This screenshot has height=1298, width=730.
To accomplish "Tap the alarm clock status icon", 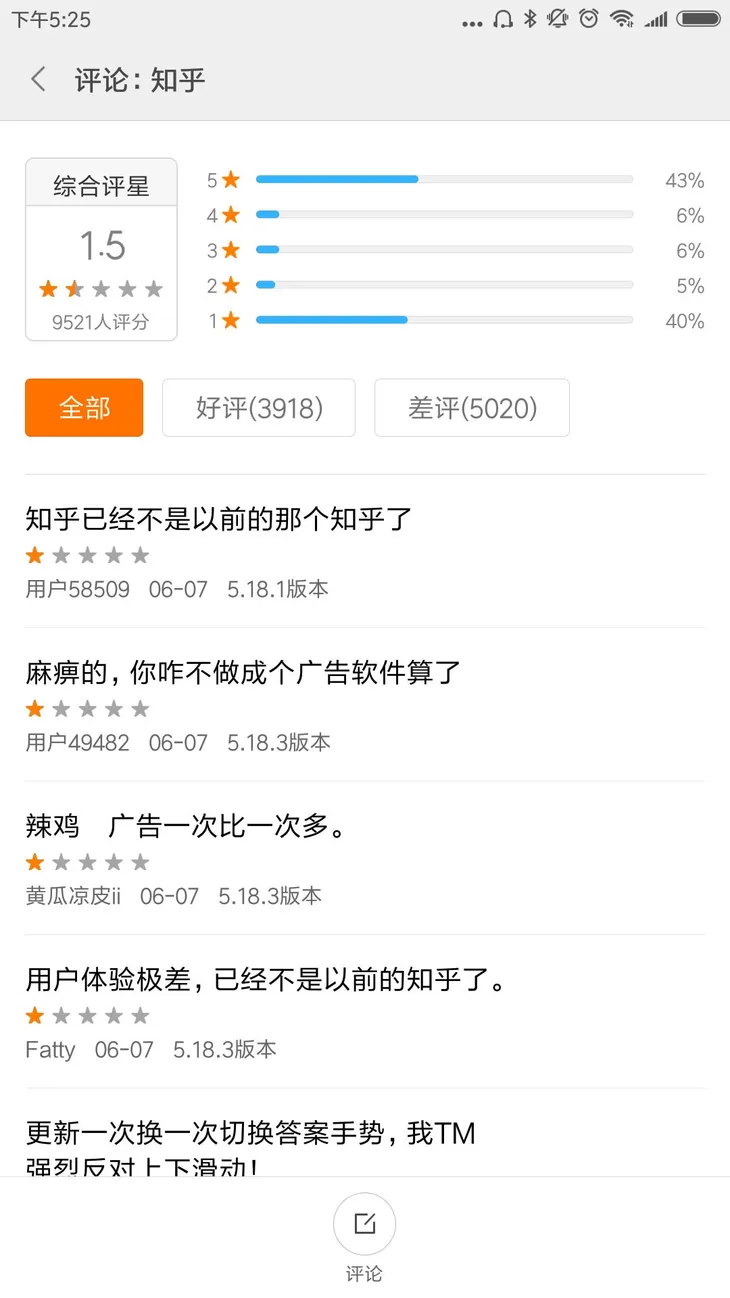I will tap(589, 19).
